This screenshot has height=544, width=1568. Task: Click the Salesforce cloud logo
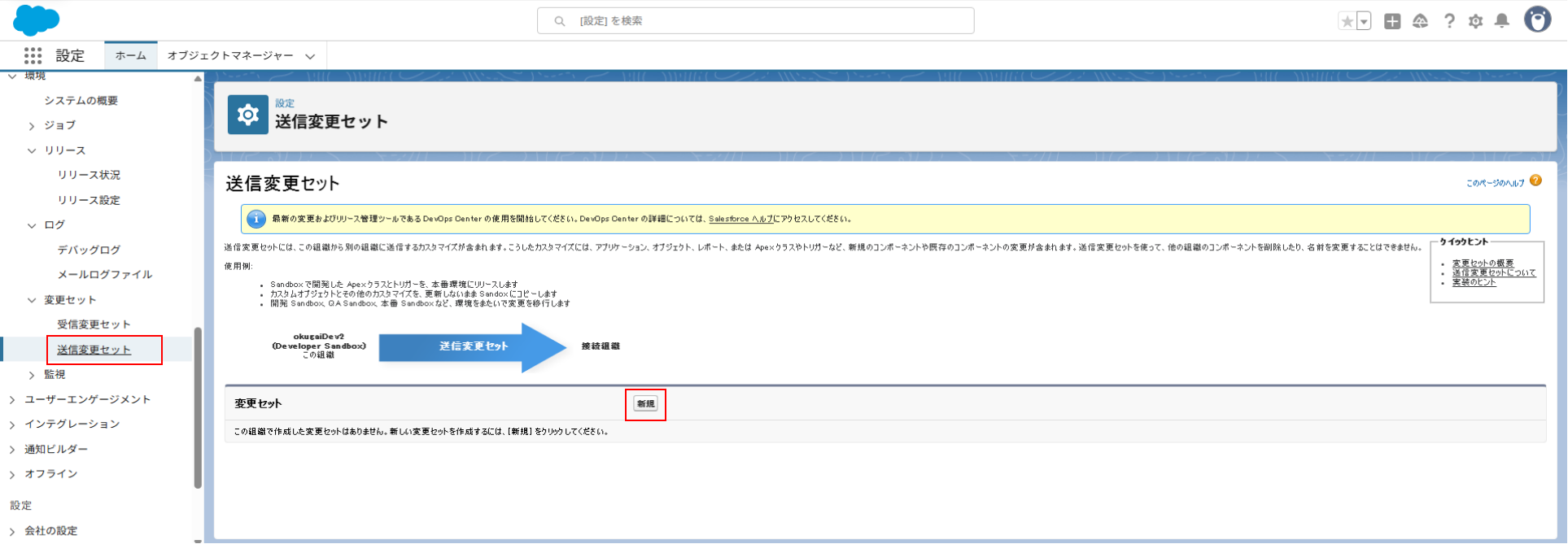click(x=36, y=20)
